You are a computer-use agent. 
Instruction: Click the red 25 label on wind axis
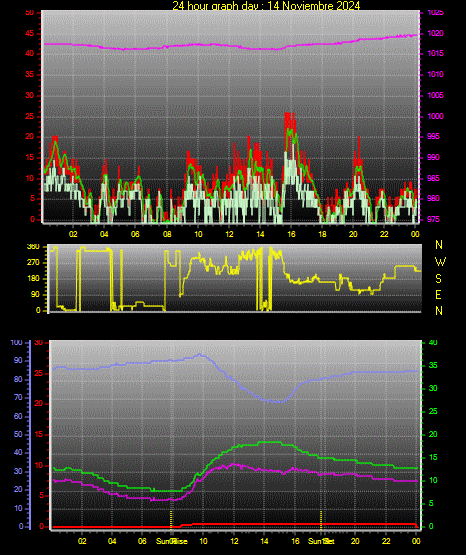point(29,116)
